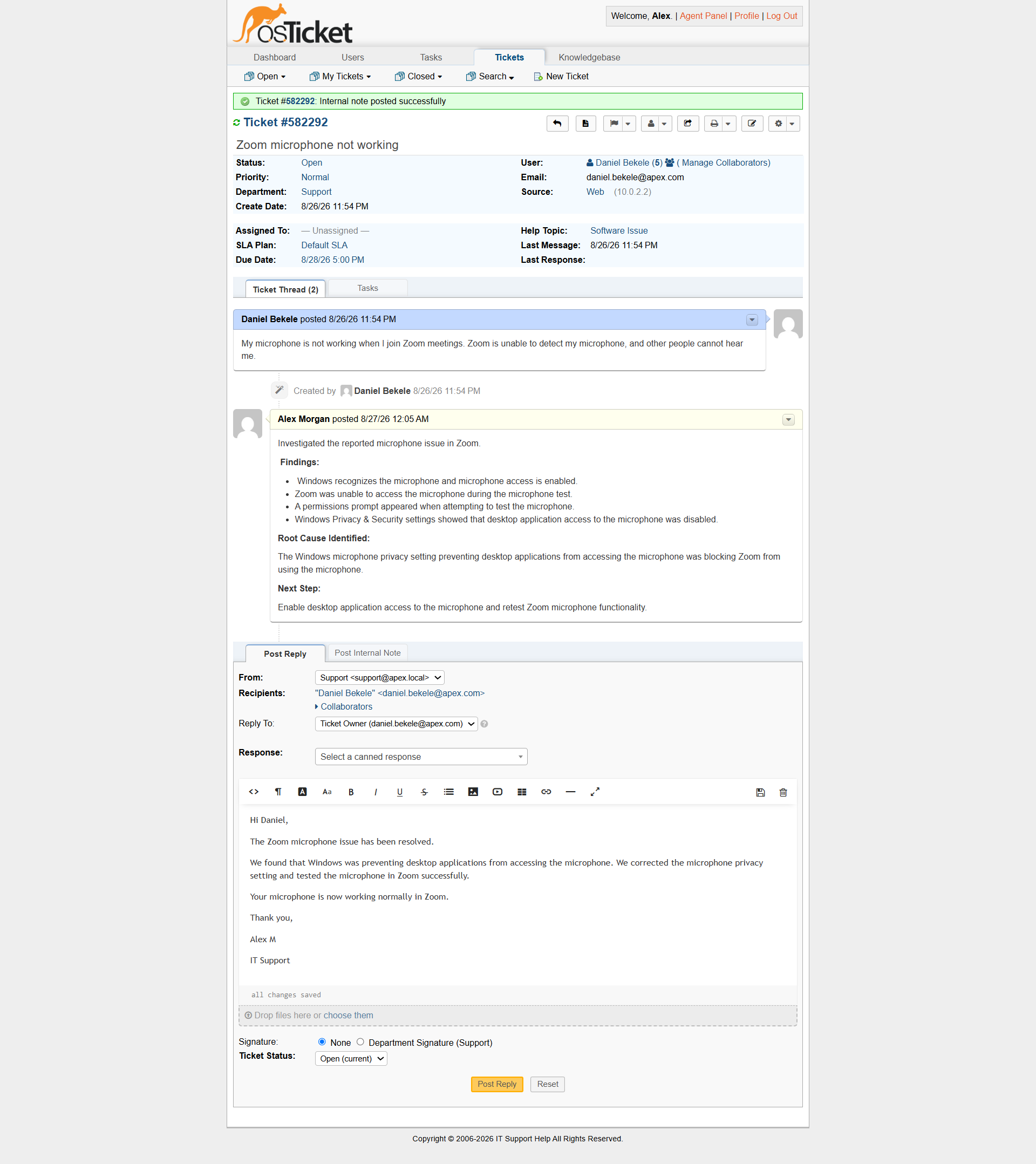Save draft using floppy disk icon
1036x1164 pixels.
click(760, 792)
